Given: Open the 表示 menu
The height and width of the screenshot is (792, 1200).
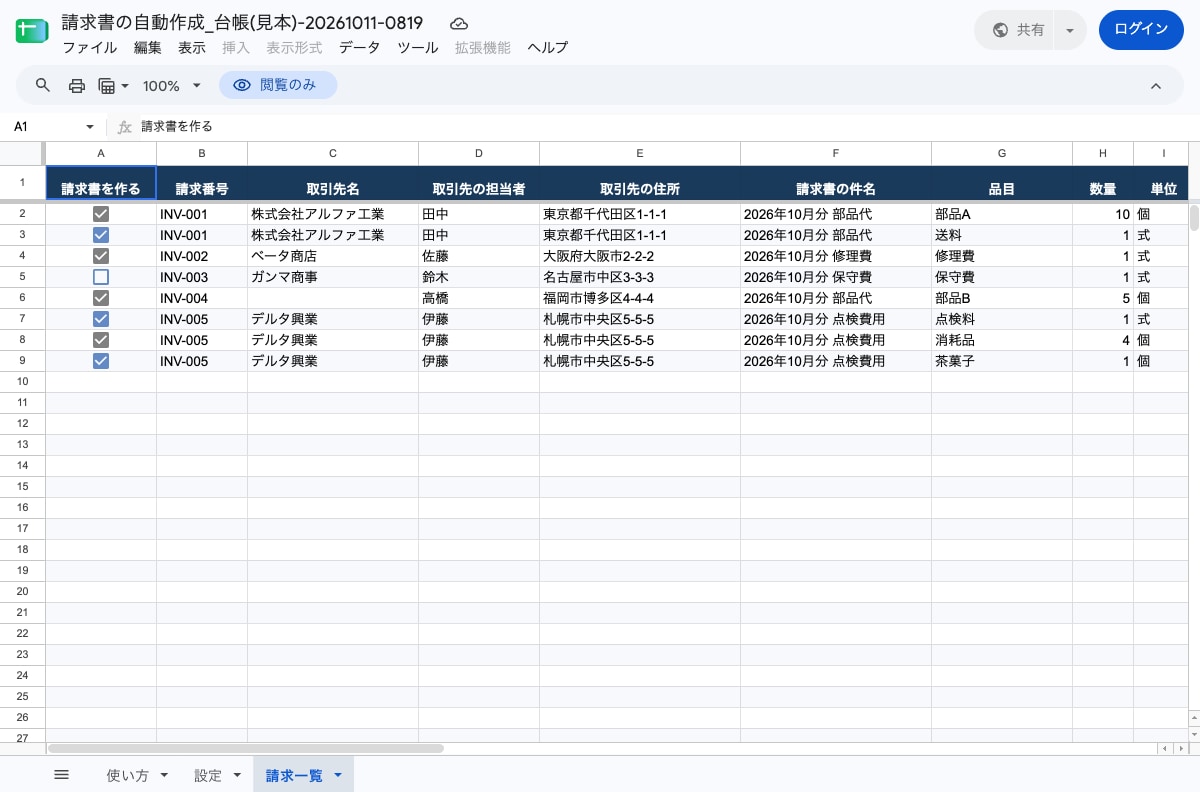Looking at the screenshot, I should click(x=192, y=47).
